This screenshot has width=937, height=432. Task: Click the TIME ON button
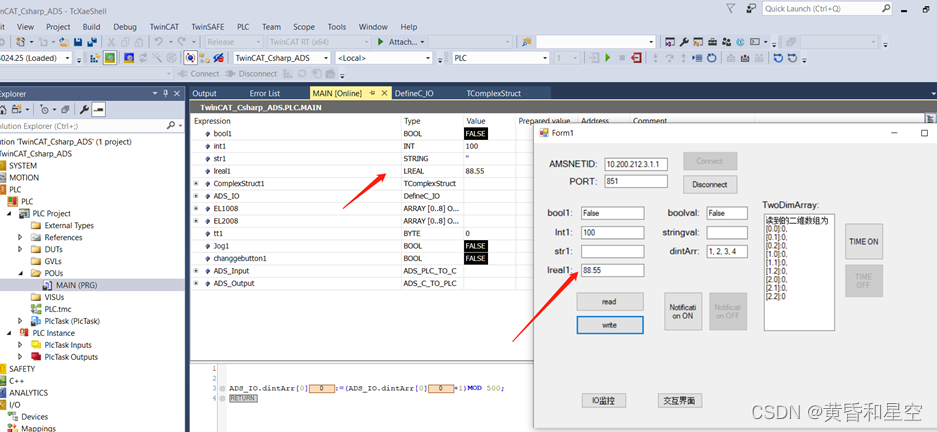[x=863, y=242]
